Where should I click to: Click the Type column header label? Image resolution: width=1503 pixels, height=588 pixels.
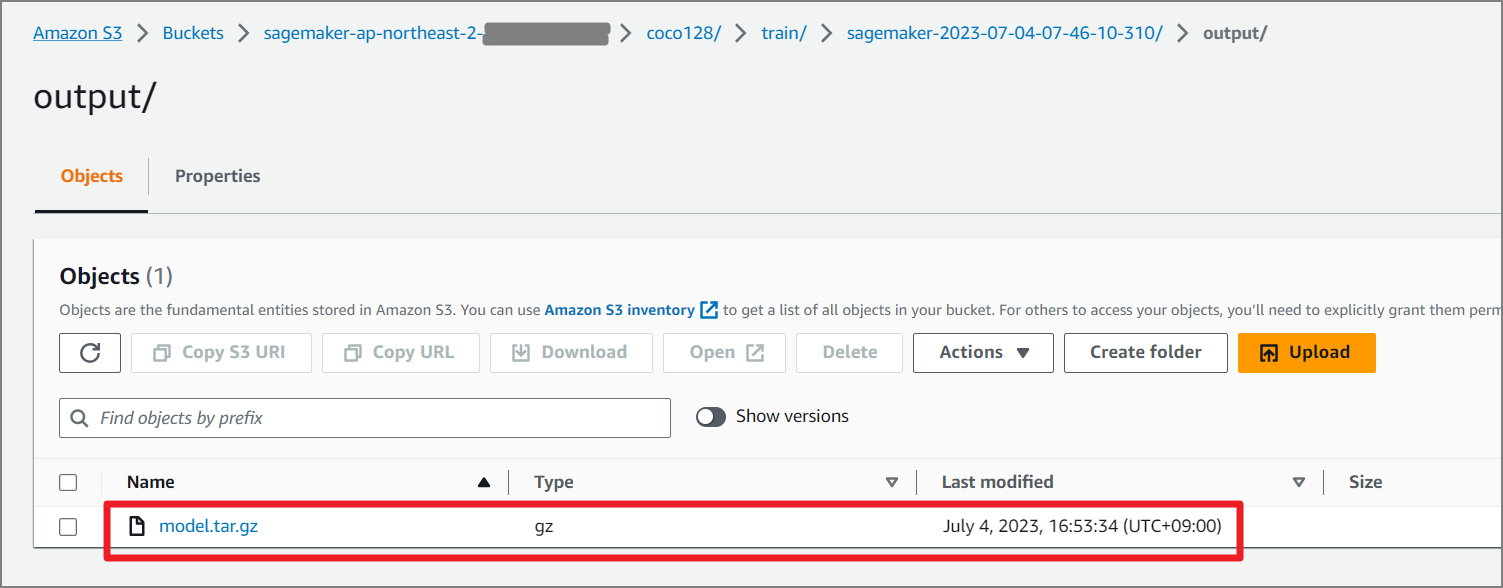tap(554, 482)
